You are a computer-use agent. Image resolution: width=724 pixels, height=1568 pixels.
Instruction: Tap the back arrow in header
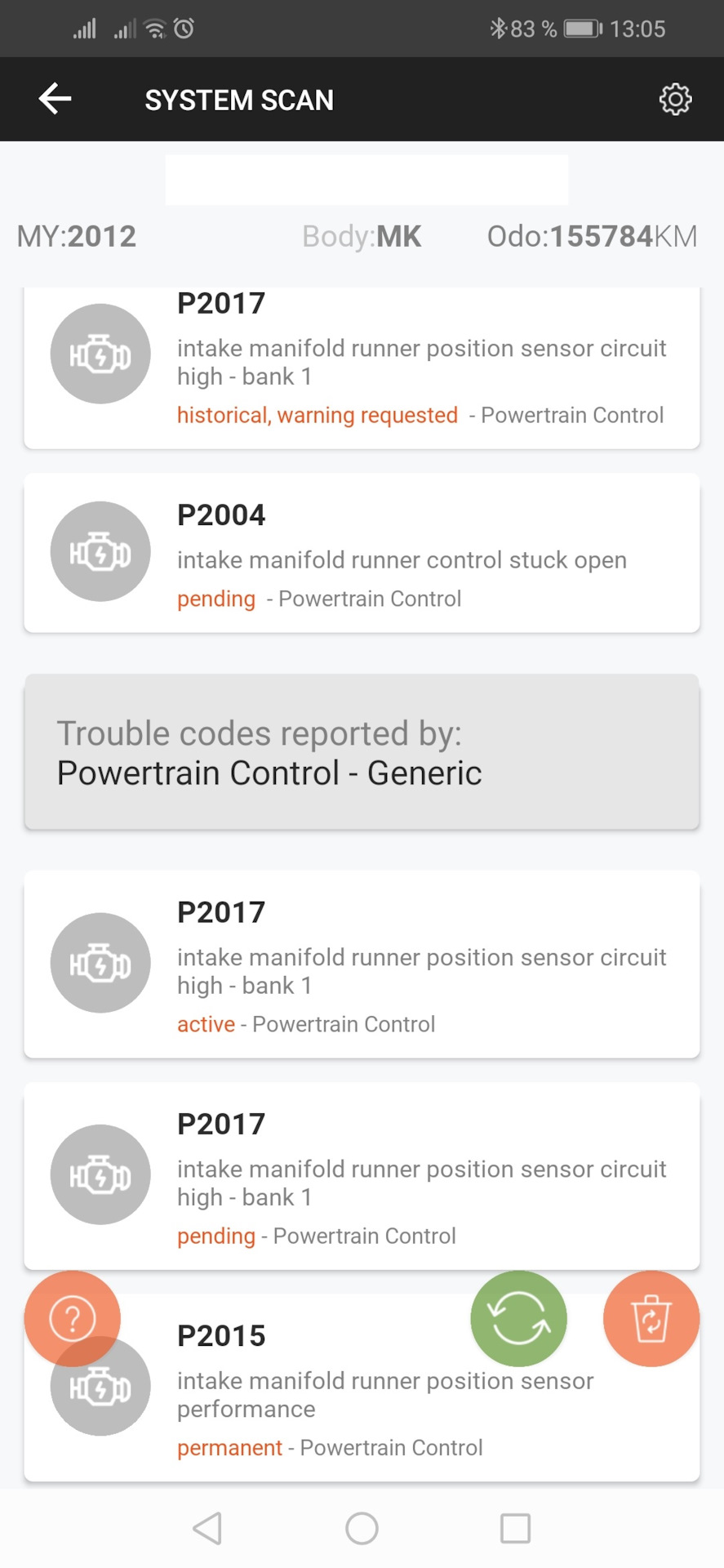pyautogui.click(x=56, y=100)
